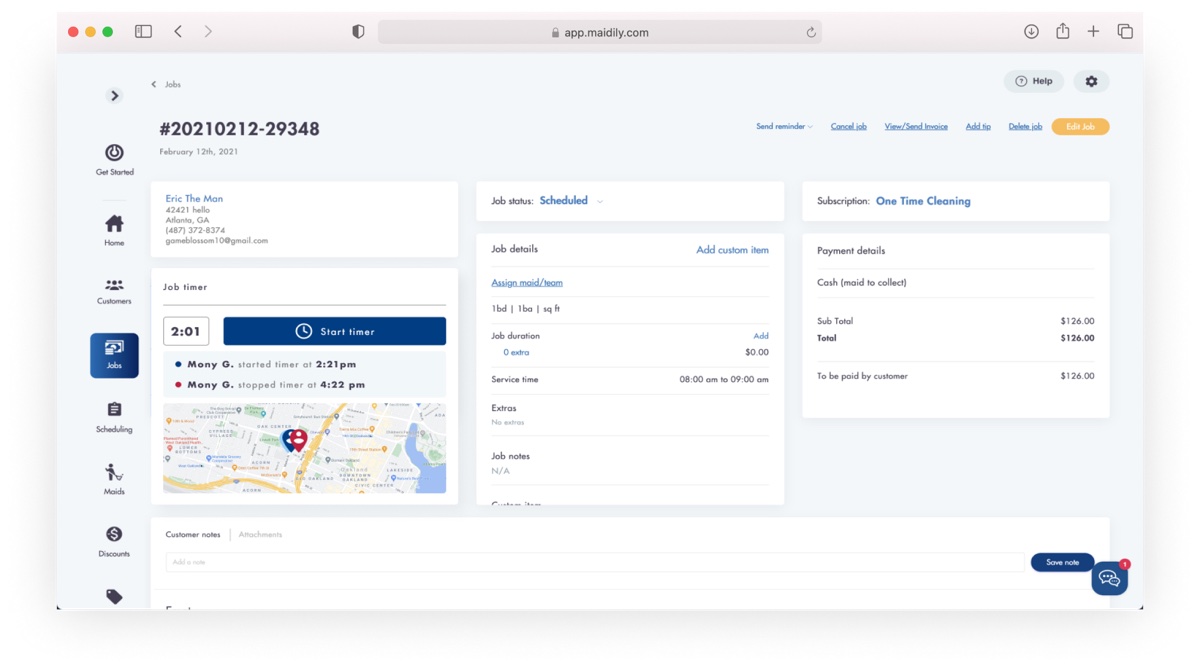Click the Safari share icon
Image resolution: width=1200 pixels, height=671 pixels.
[1062, 32]
